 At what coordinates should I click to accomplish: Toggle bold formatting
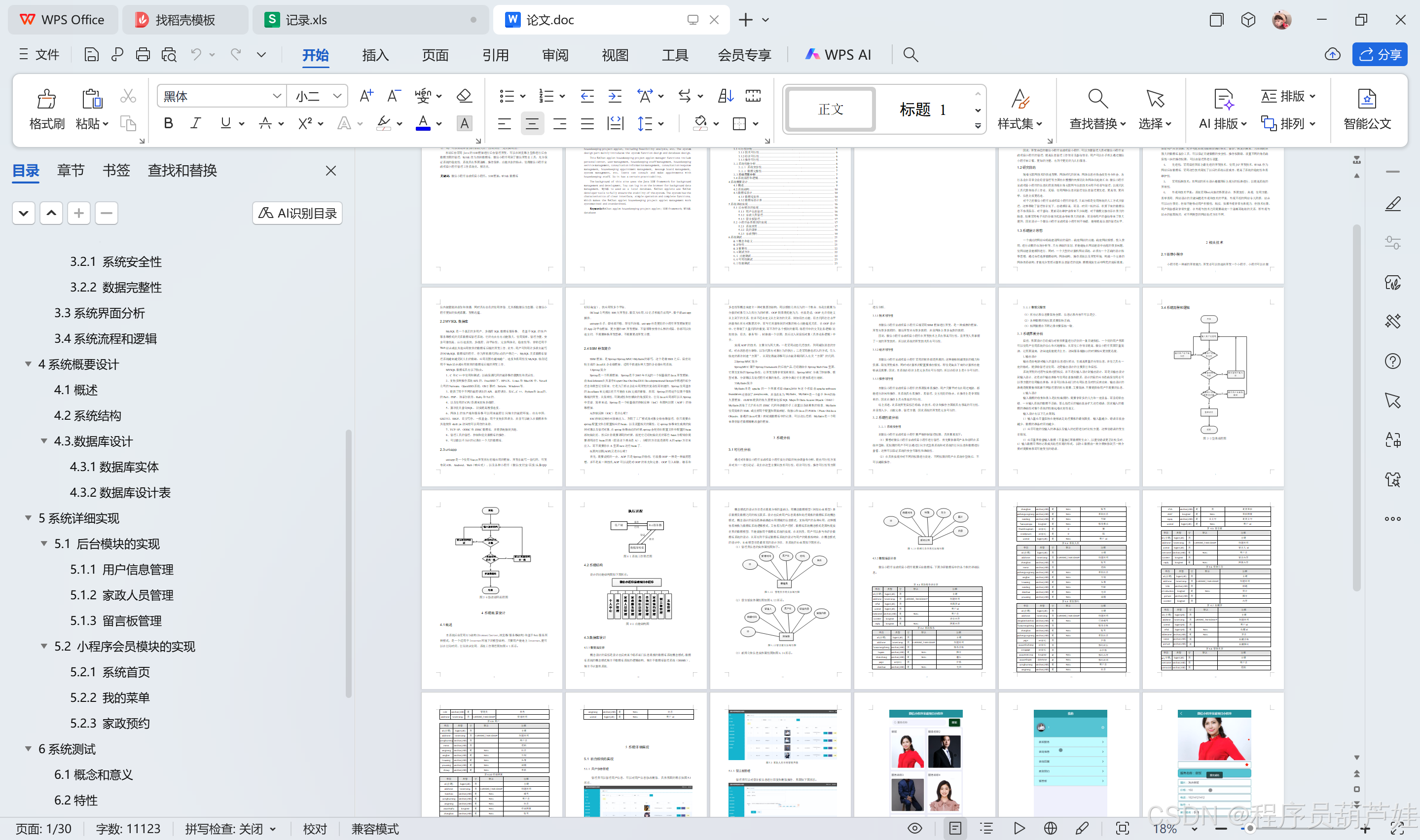click(168, 123)
